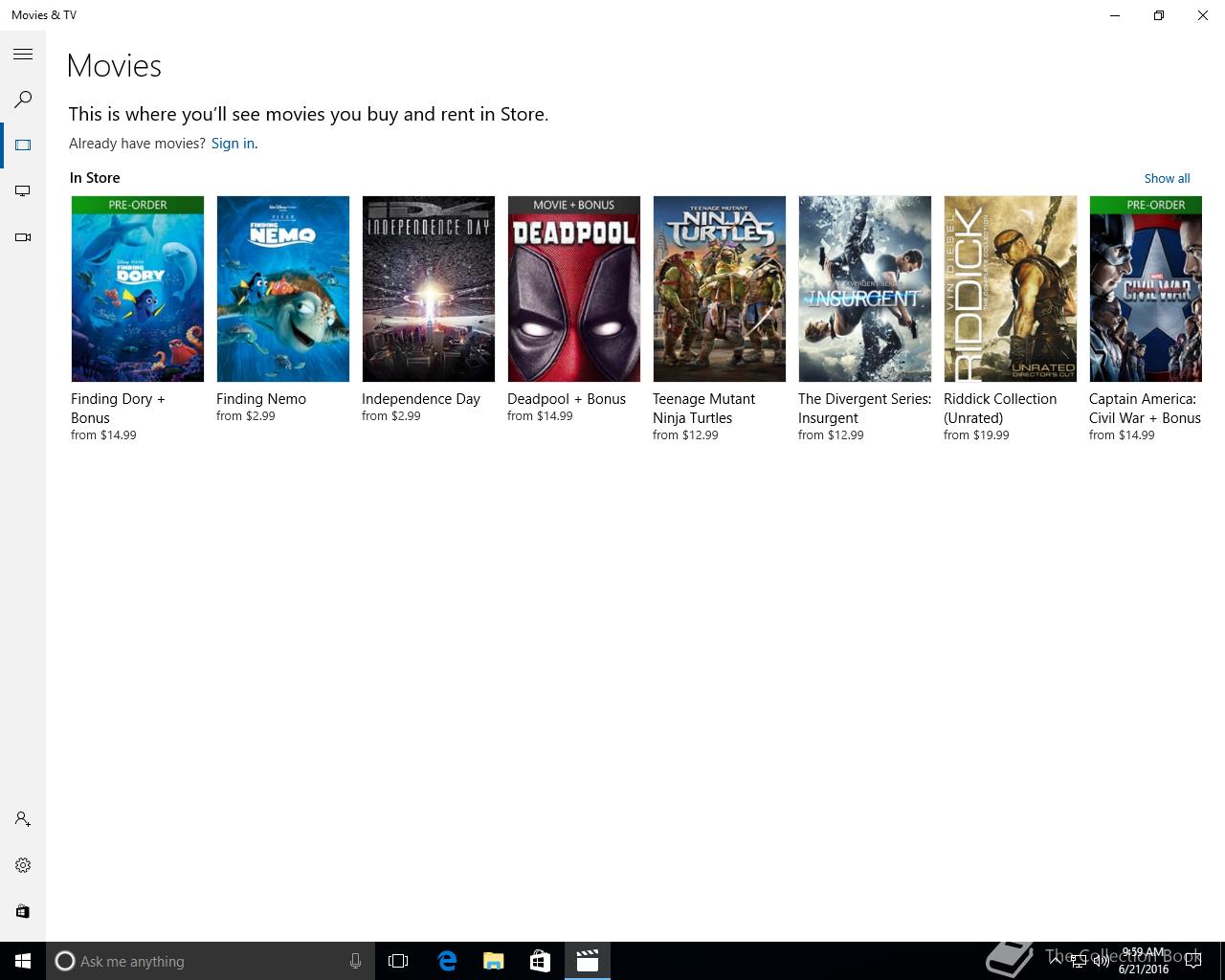Click The Divergent Series: Insurgent title
This screenshot has height=980, width=1225.
(865, 409)
